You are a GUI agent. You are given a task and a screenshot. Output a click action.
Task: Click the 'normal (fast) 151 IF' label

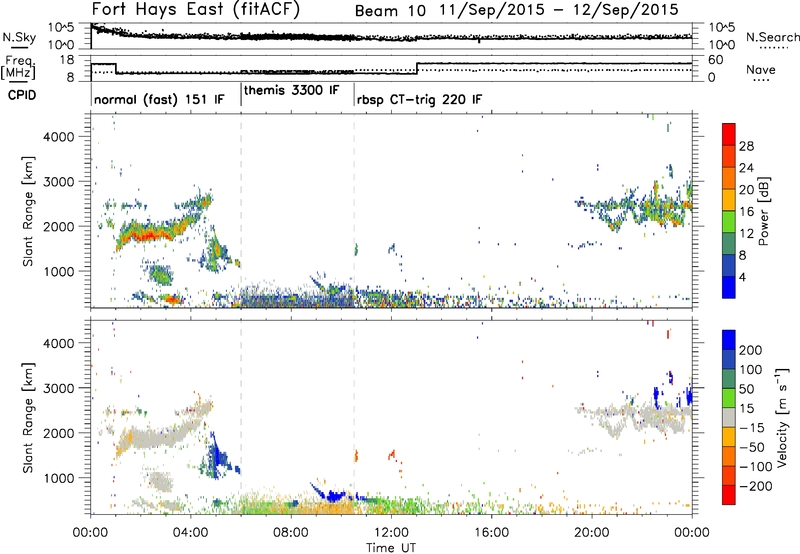point(159,99)
